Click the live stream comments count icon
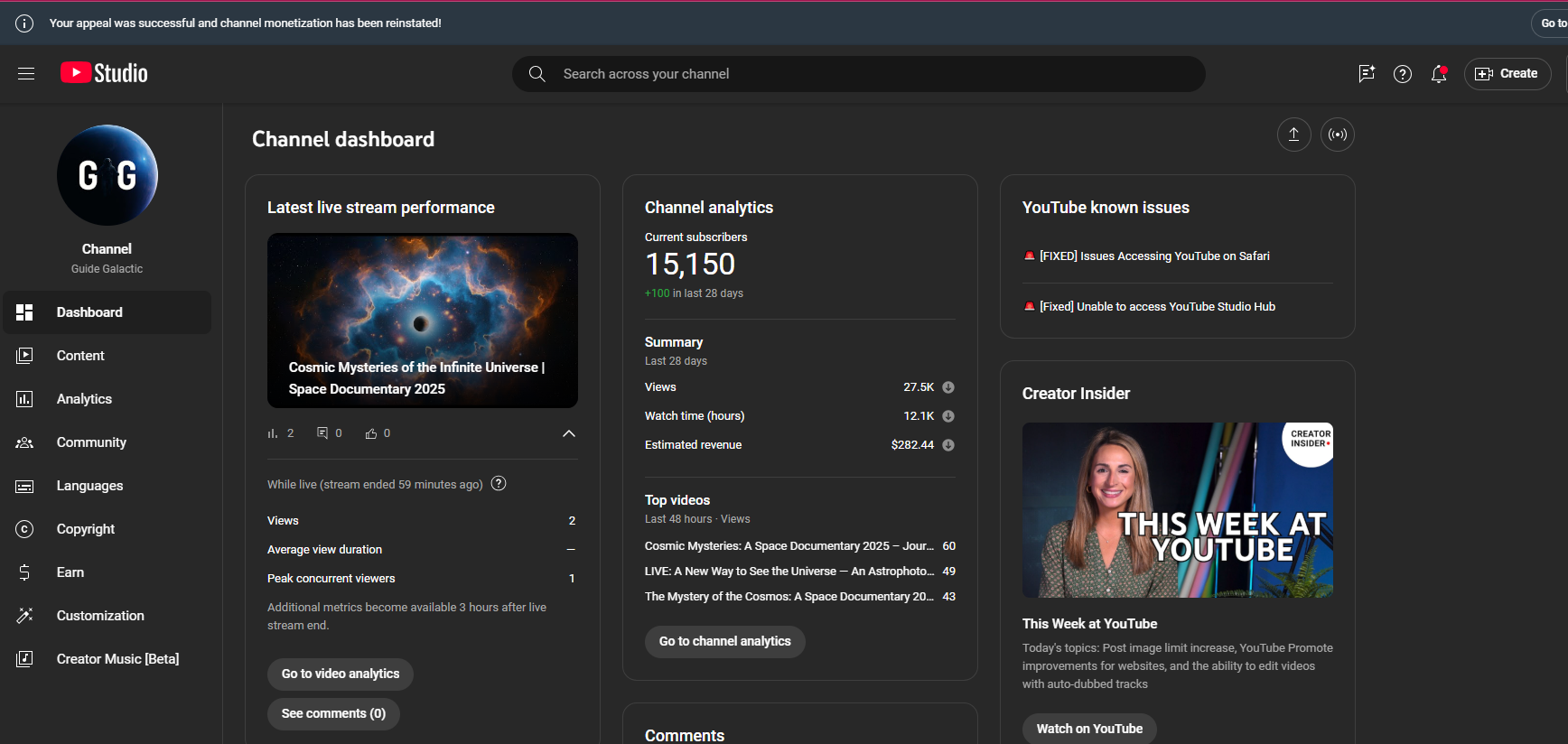 [x=322, y=433]
